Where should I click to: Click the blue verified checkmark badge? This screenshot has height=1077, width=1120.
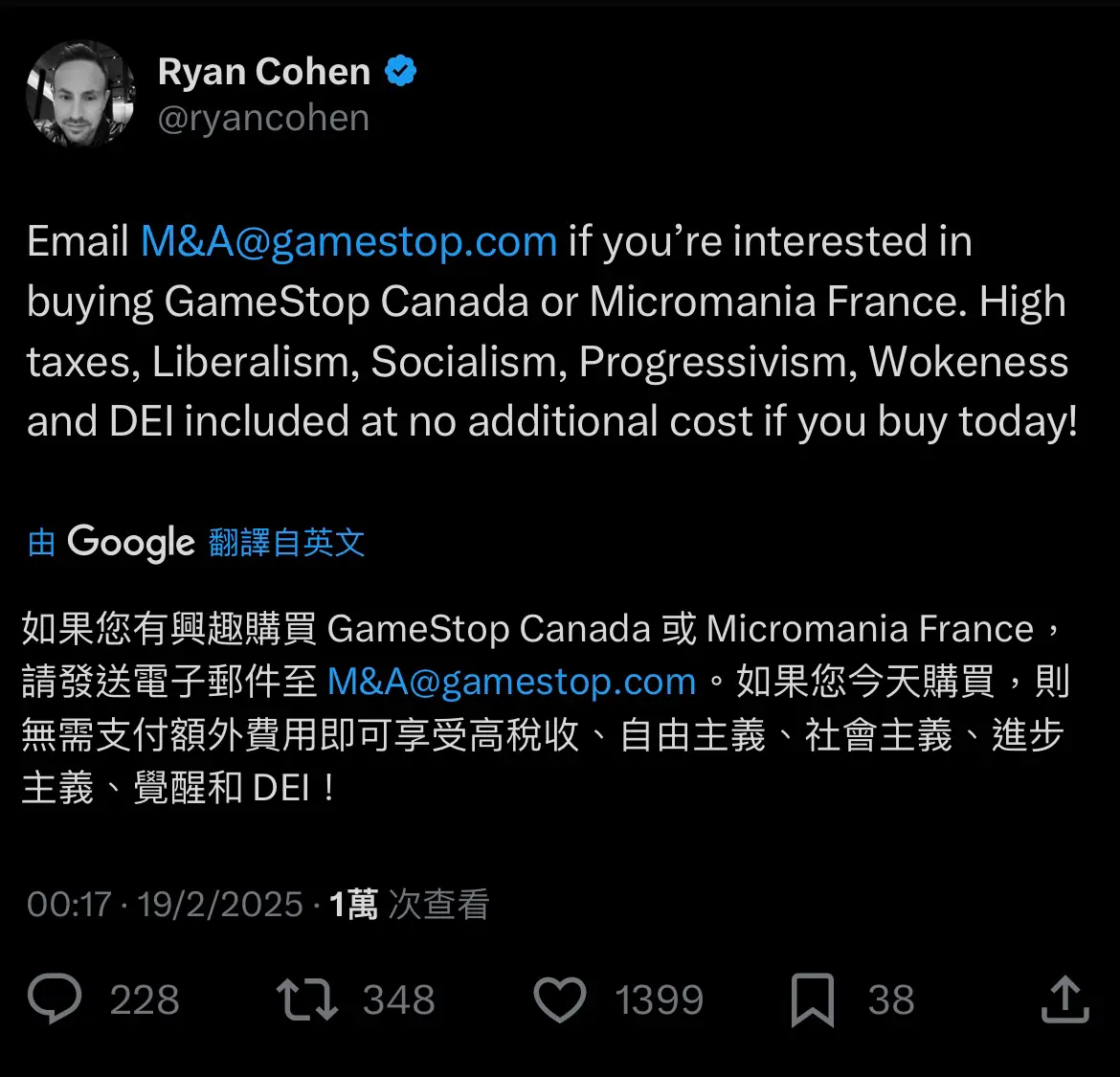click(x=400, y=71)
